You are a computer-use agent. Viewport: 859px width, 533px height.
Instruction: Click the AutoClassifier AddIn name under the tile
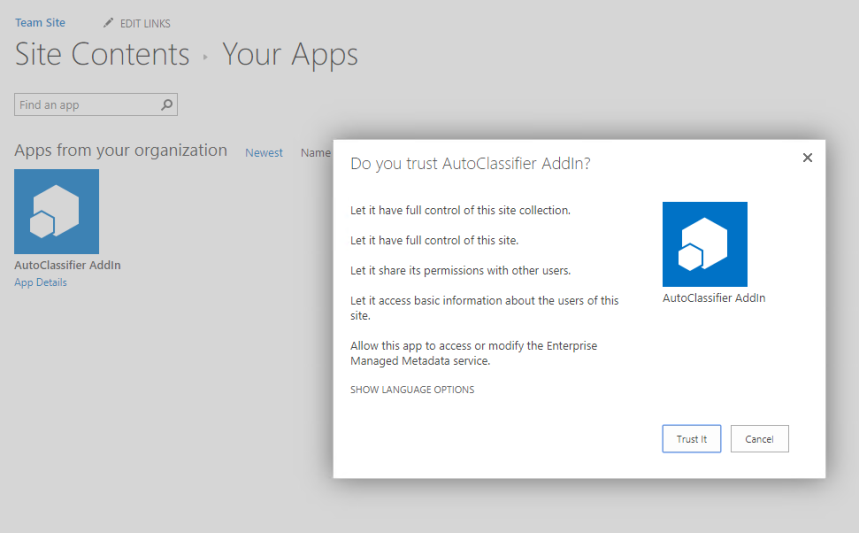coord(67,266)
